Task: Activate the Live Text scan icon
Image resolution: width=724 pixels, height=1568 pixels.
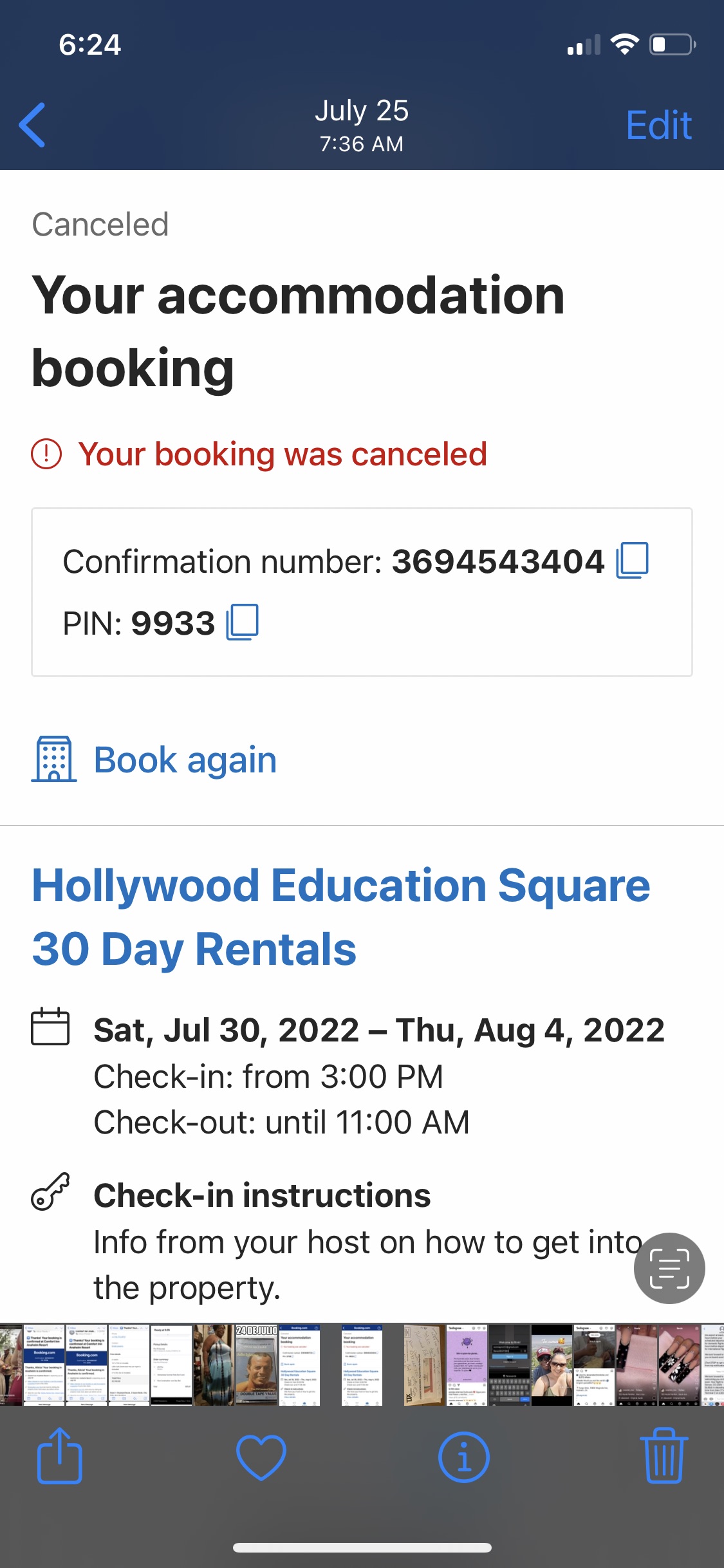Action: [669, 1268]
